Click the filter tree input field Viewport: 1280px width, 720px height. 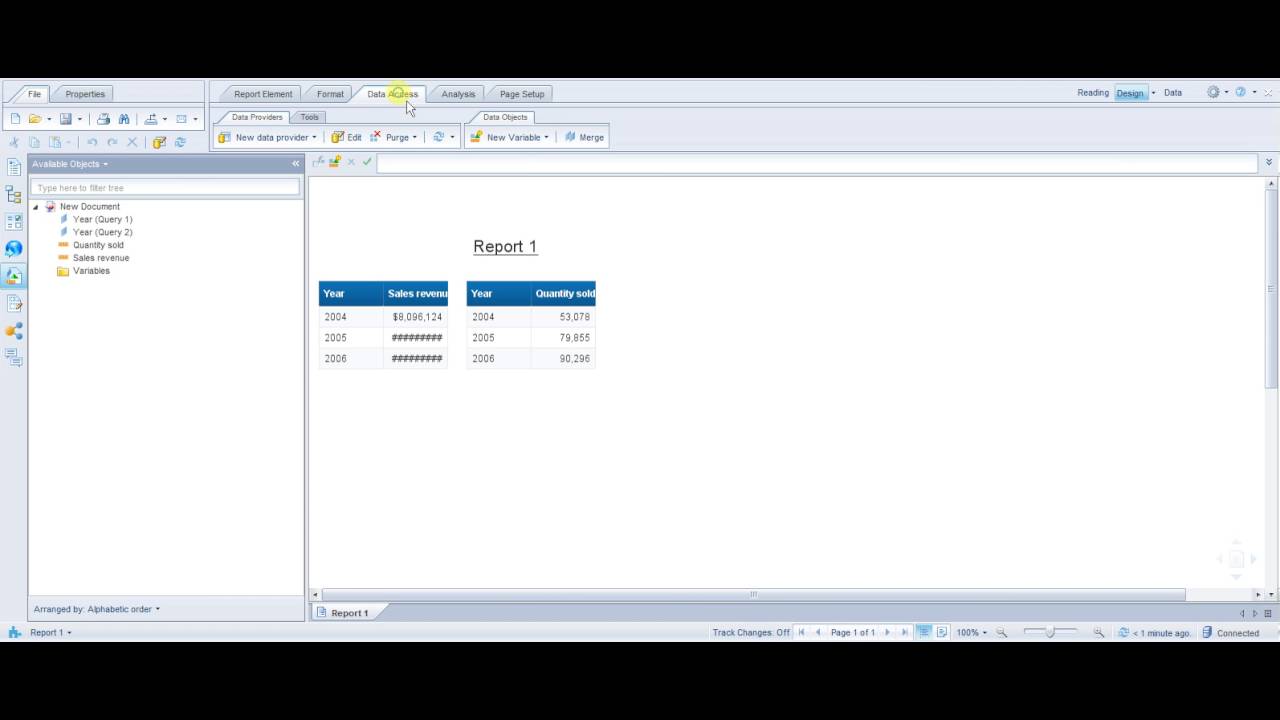point(165,188)
